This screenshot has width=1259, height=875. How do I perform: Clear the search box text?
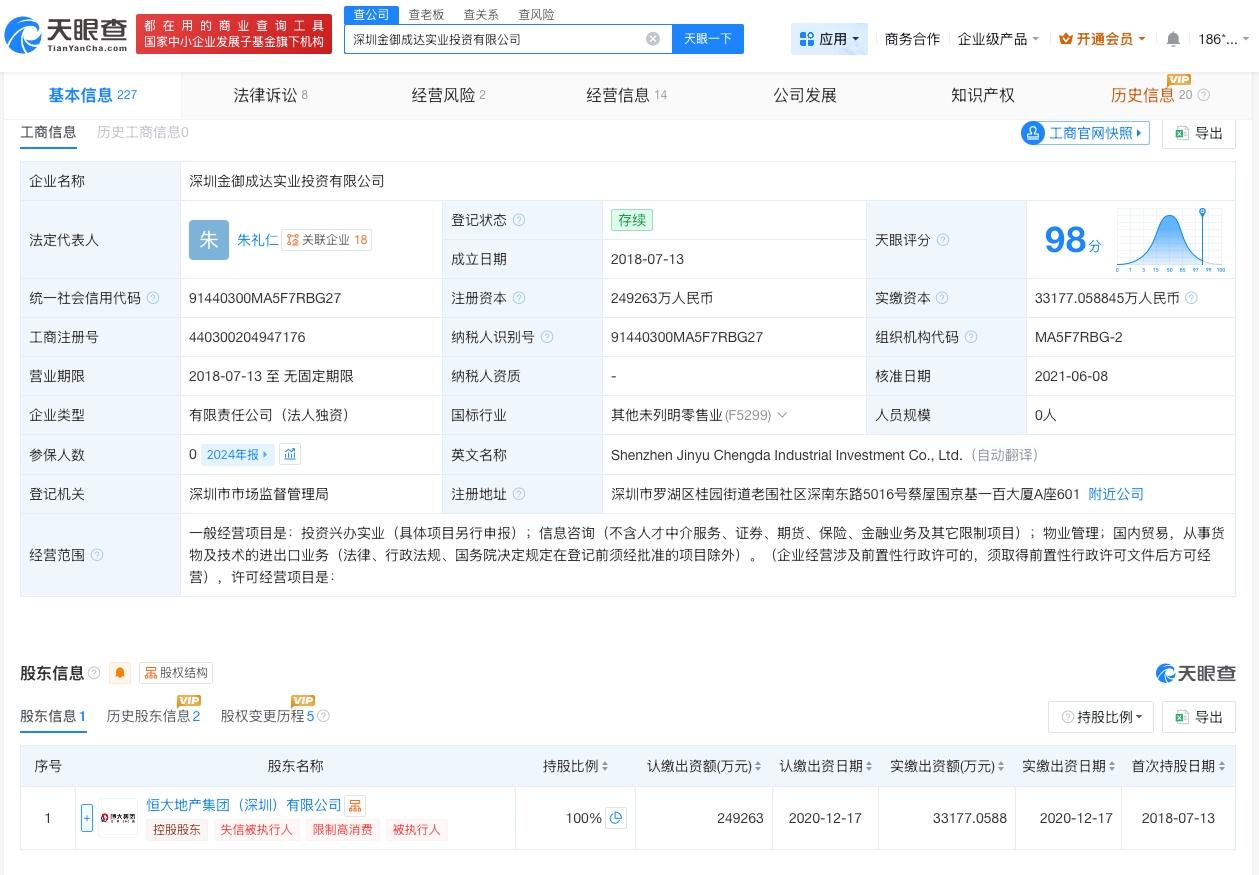point(653,39)
